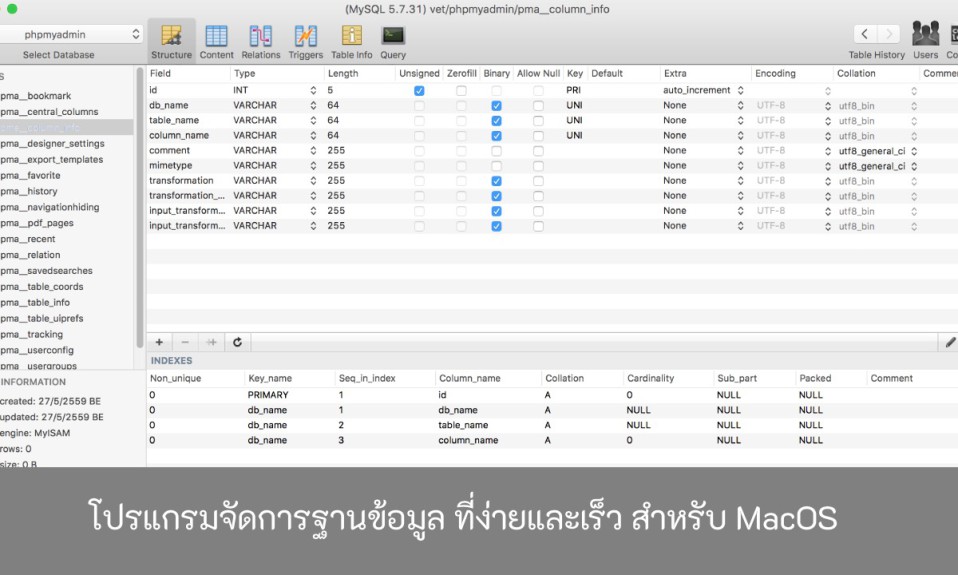This screenshot has height=575, width=958.
Task: Open the Triggers view
Action: 305,42
